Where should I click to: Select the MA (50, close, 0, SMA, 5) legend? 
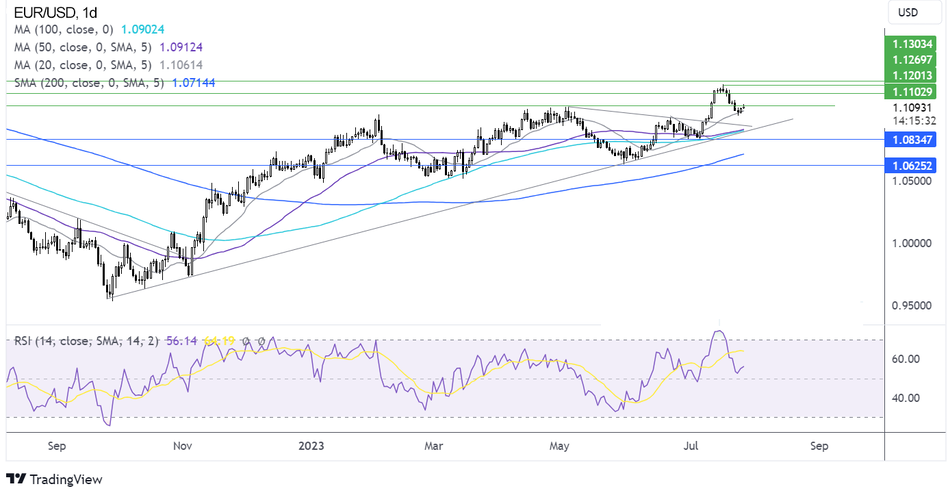83,47
